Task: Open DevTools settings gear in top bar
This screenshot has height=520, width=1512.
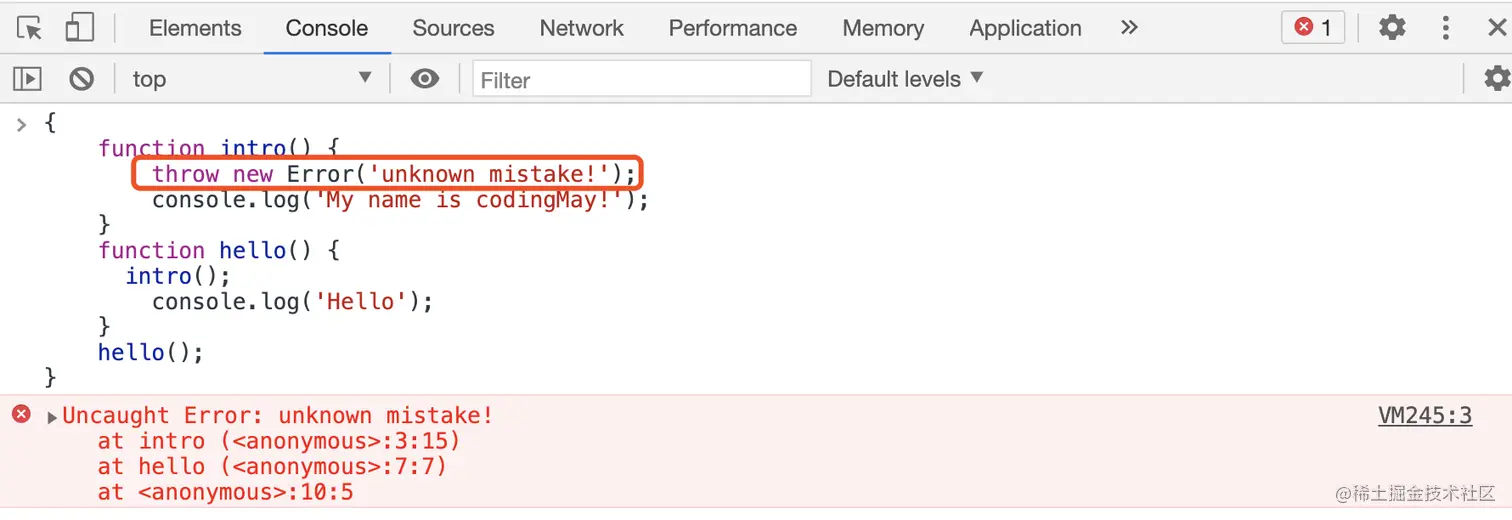Action: pyautogui.click(x=1392, y=28)
